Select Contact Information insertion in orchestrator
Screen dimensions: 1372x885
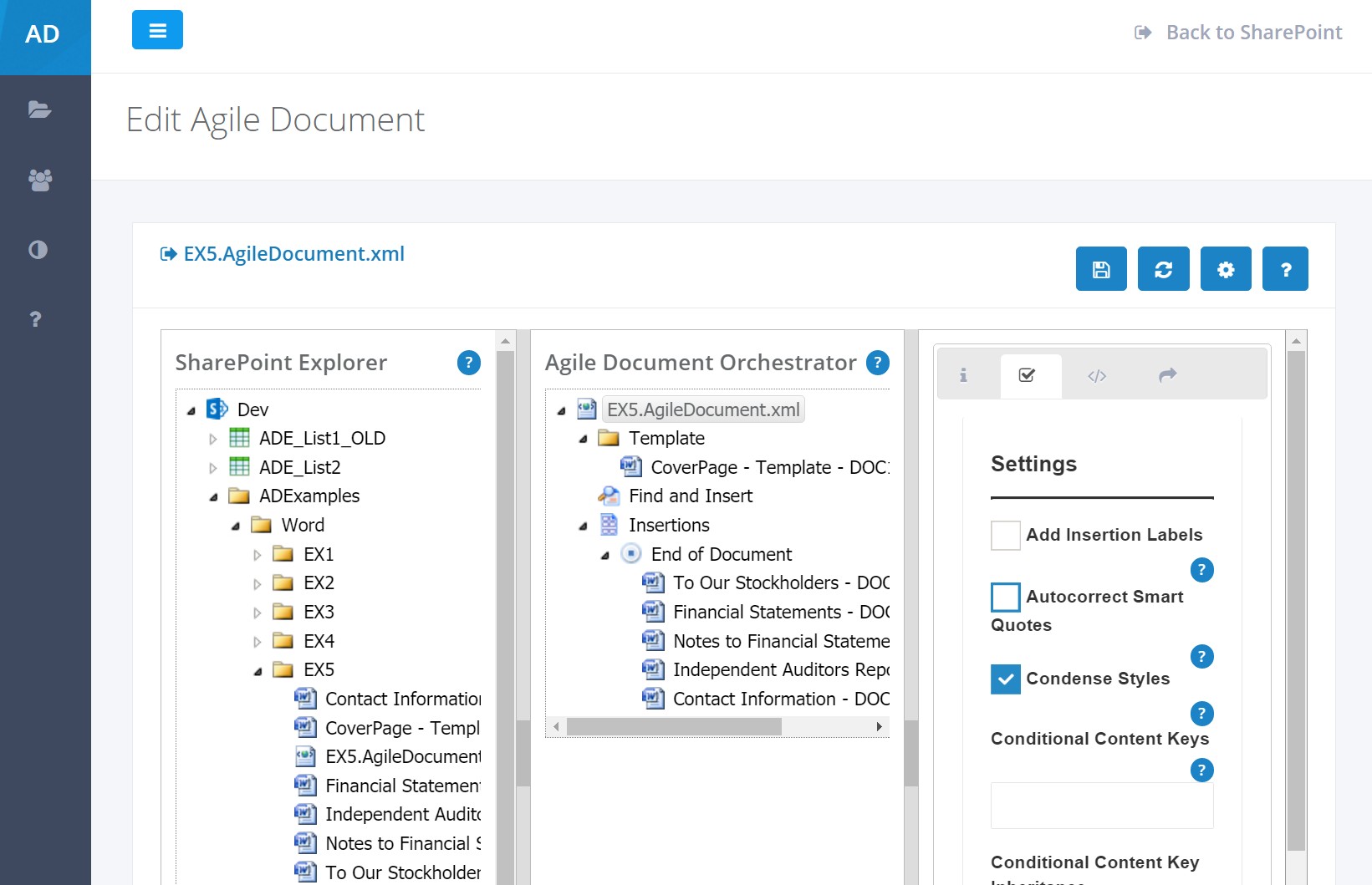click(x=781, y=699)
